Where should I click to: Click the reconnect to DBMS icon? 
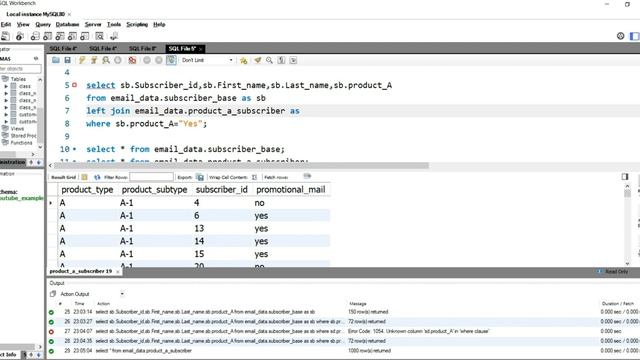click(114, 36)
